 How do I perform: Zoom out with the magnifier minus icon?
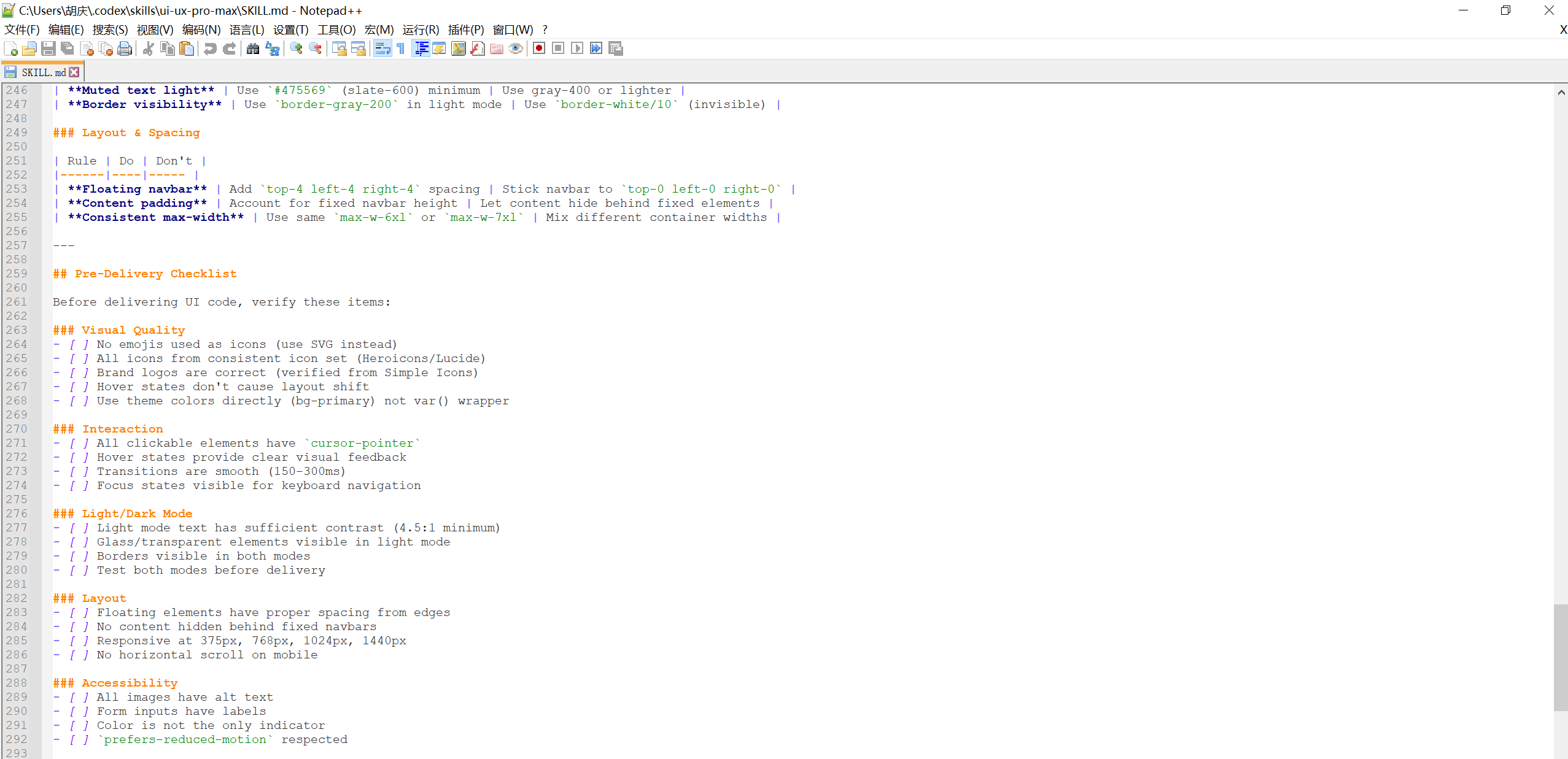(315, 48)
